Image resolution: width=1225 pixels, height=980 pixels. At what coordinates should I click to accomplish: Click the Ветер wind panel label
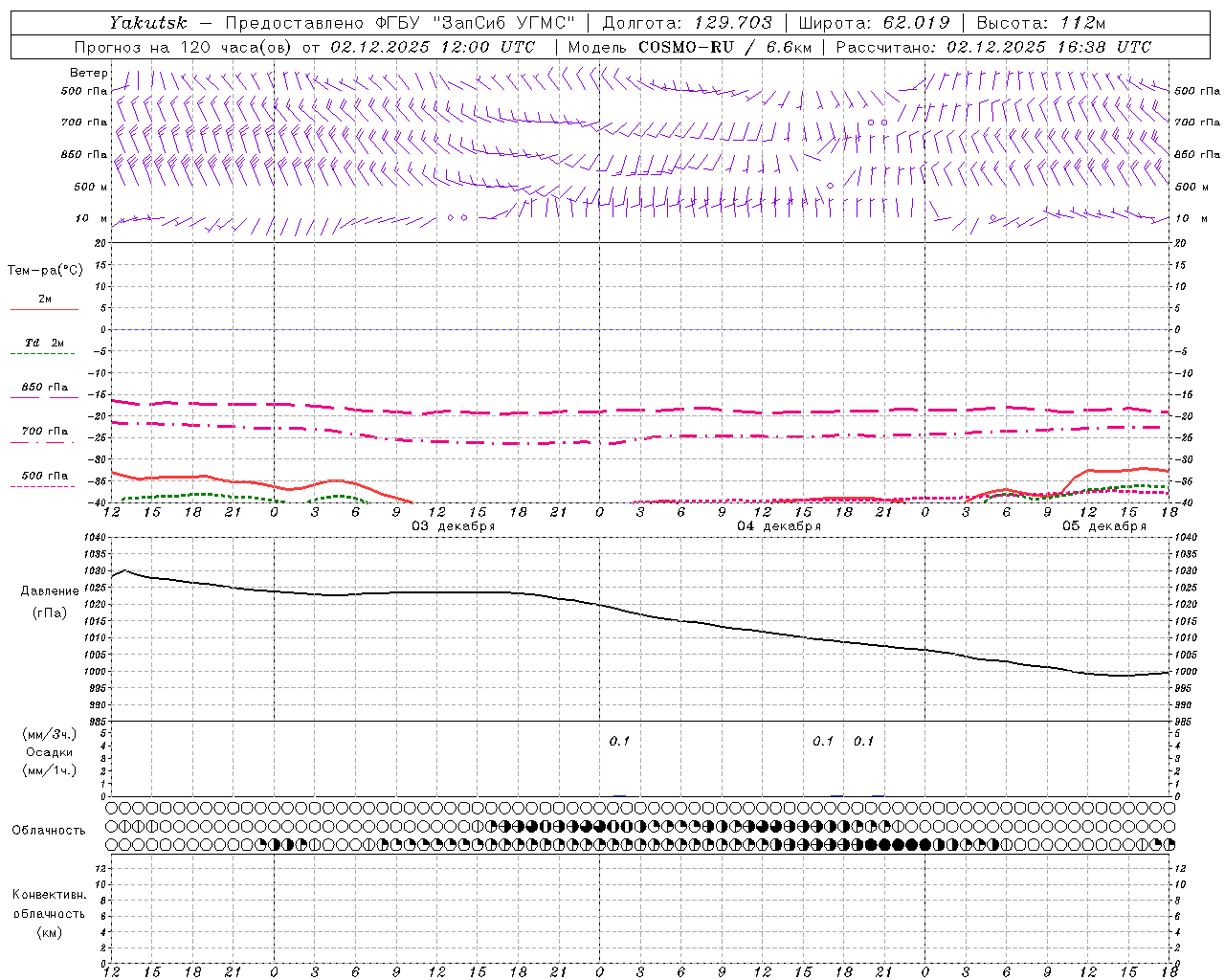[x=88, y=73]
